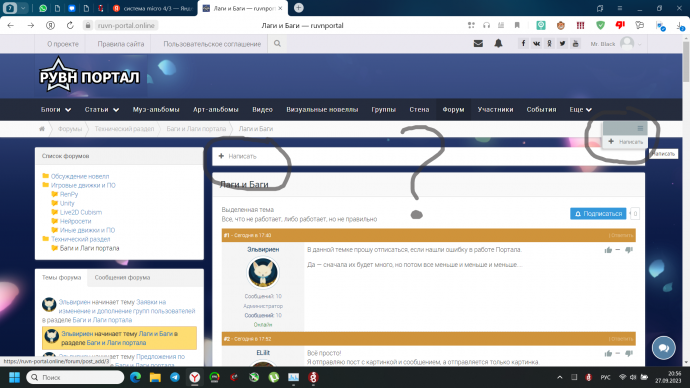Image resolution: width=690 pixels, height=388 pixels.
Task: Click the Windows taskbar search field
Action: click(x=75, y=377)
